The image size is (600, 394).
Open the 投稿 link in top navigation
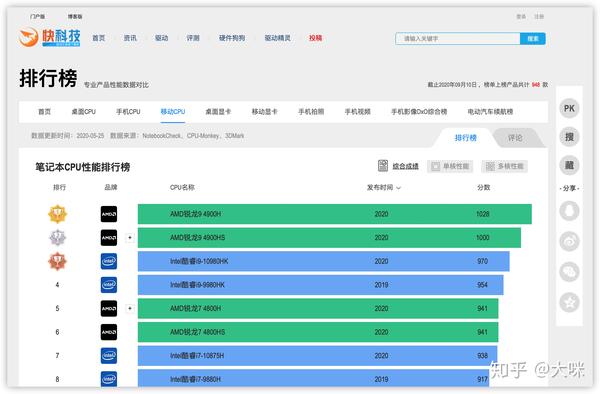(315, 38)
